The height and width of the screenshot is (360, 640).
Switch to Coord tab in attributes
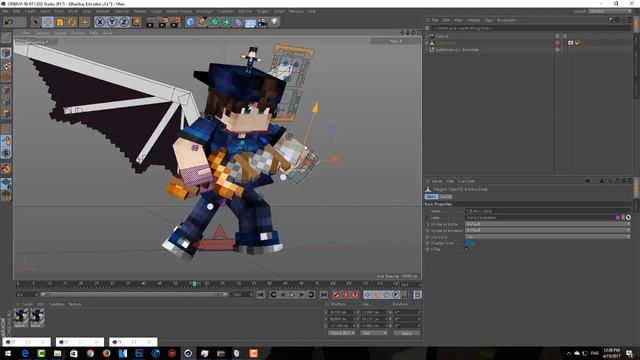[446, 197]
